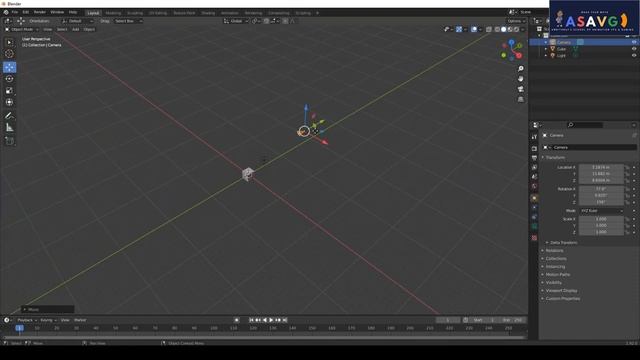
Task: Open the Scene properties tab
Action: (x=534, y=177)
